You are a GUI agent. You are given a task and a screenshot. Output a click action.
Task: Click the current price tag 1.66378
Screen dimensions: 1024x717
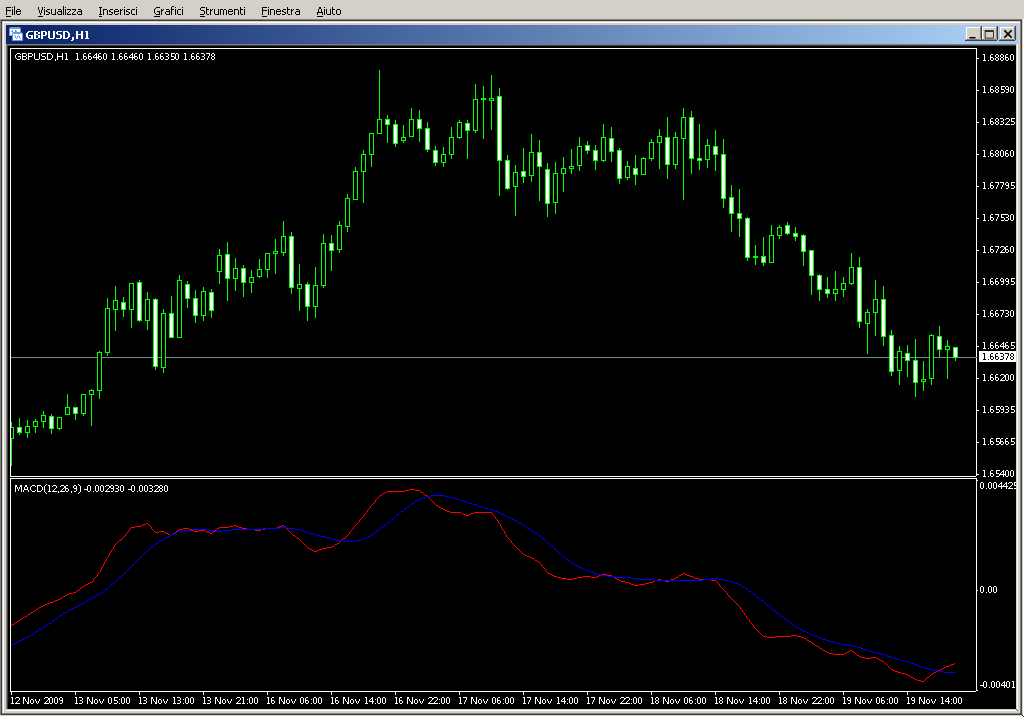point(997,357)
